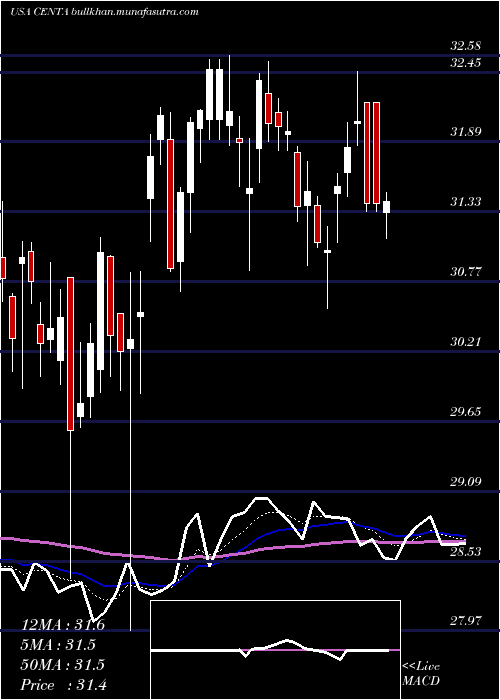Click the tall red candlestick with longest lower wick
The width and height of the screenshot is (500, 700).
(x=70, y=354)
